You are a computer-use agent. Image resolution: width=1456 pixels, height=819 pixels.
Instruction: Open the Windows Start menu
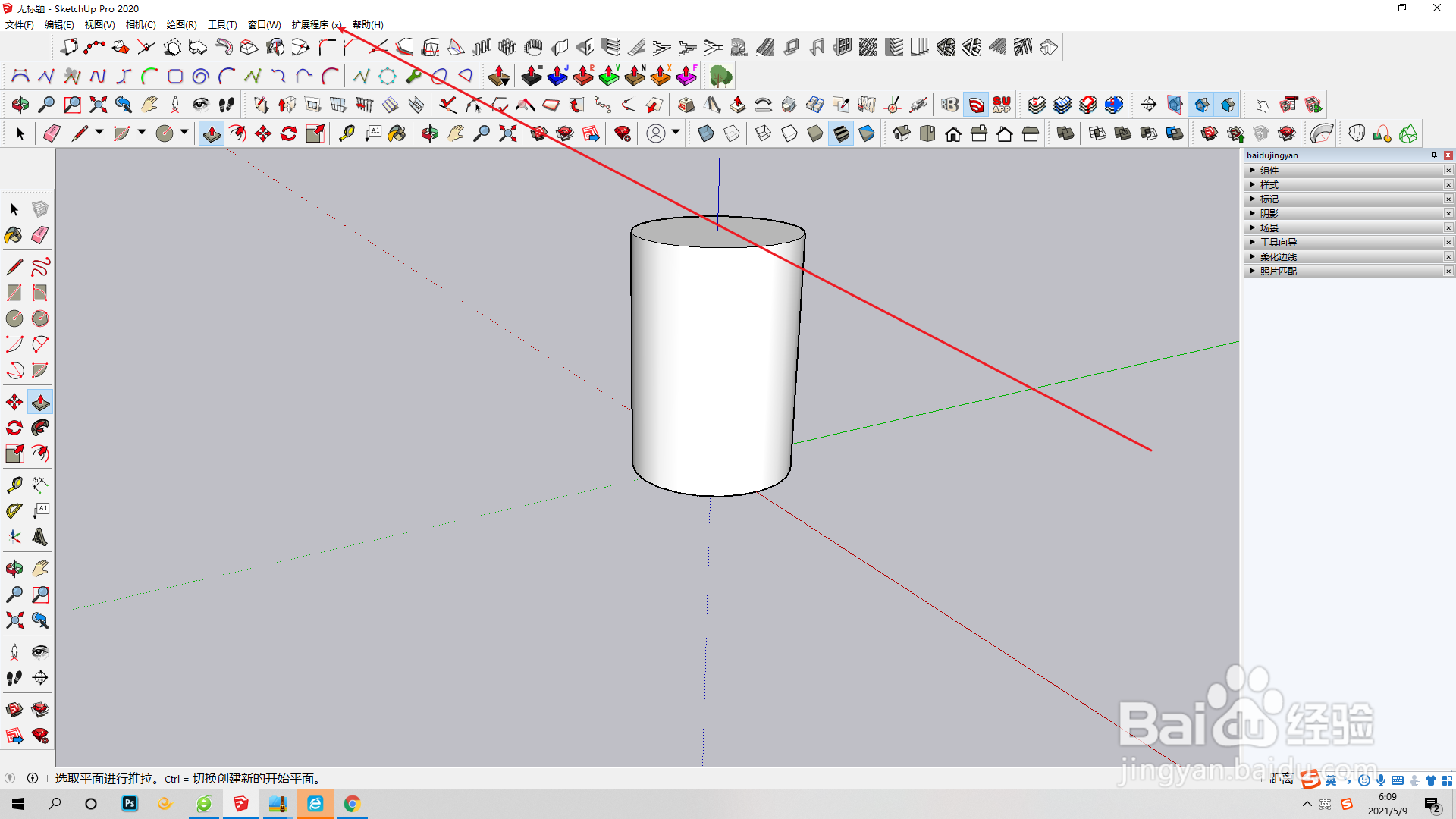click(x=18, y=804)
